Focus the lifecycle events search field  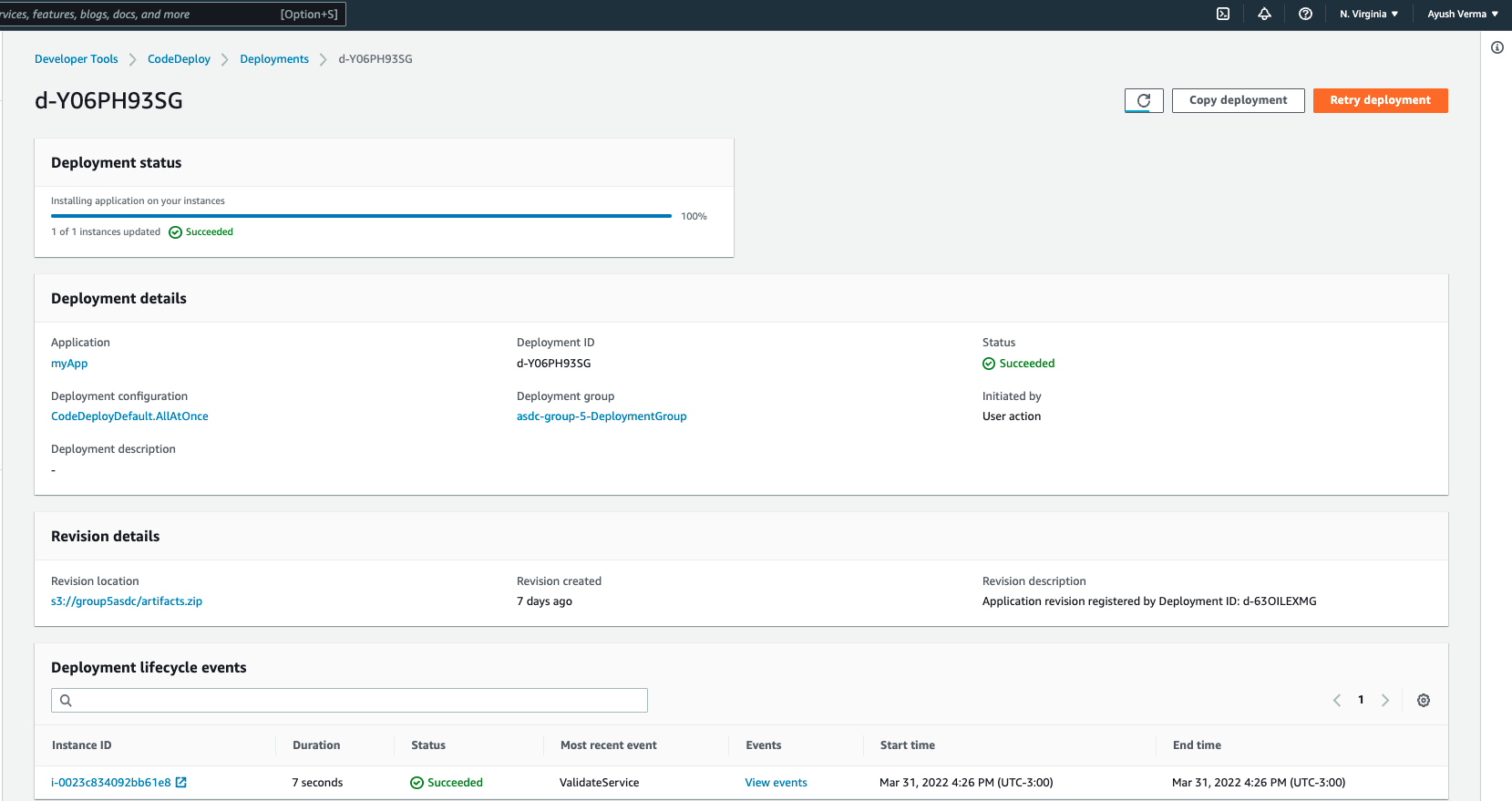pos(349,700)
